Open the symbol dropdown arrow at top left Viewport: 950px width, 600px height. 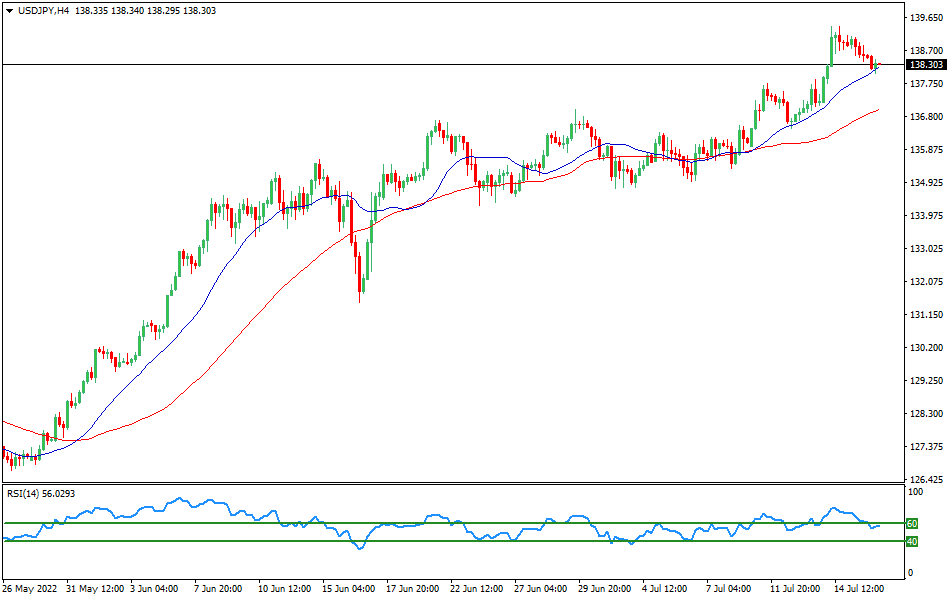[x=11, y=12]
